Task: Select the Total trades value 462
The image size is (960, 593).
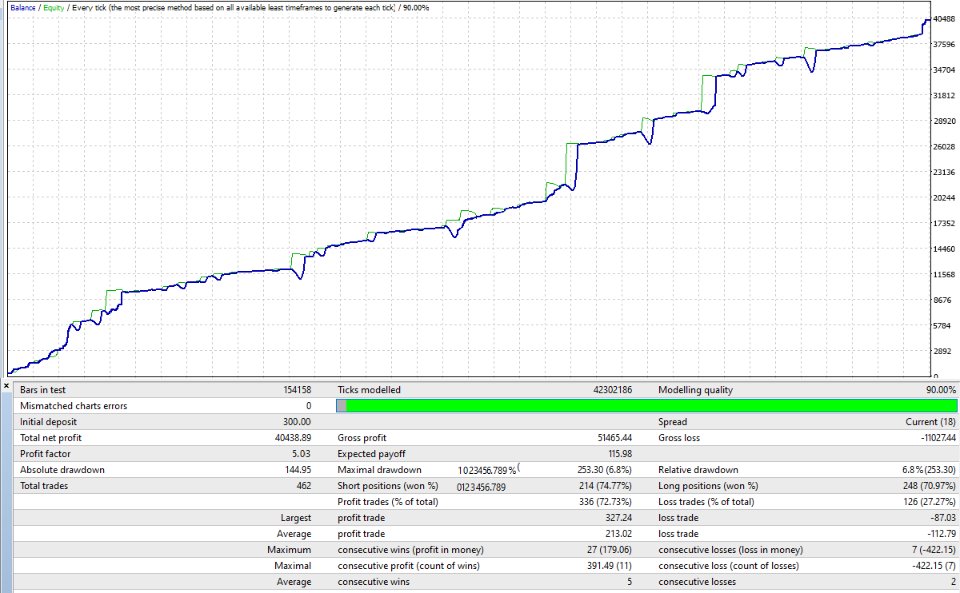Action: 304,485
